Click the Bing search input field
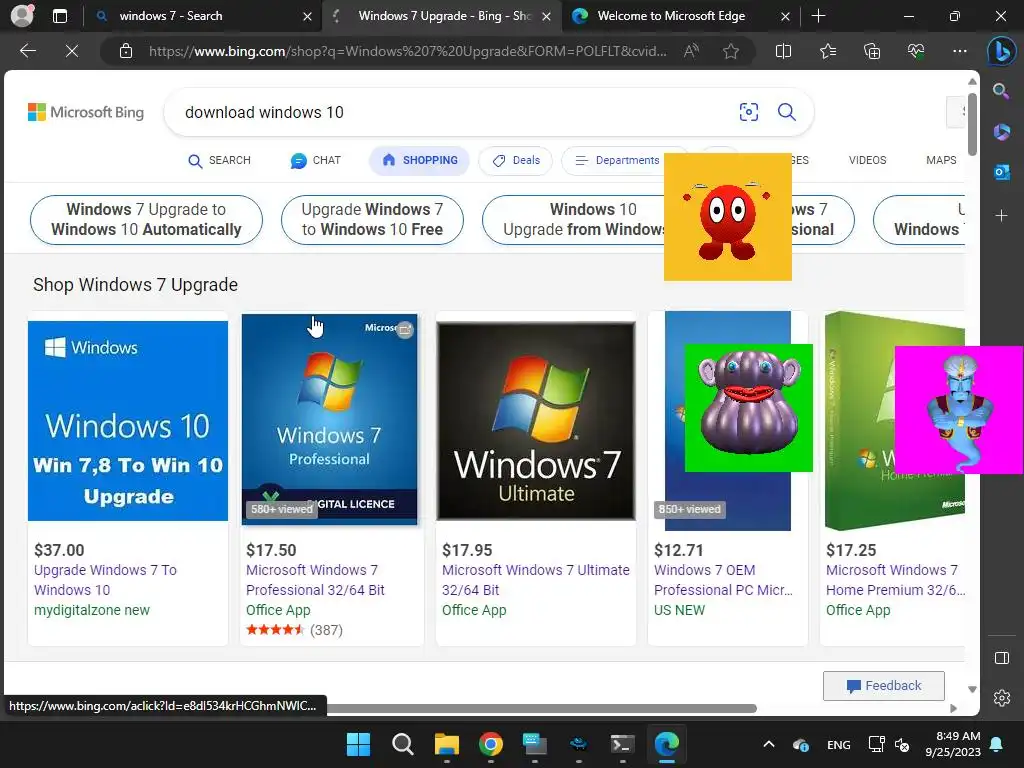This screenshot has height=768, width=1024. click(451, 112)
